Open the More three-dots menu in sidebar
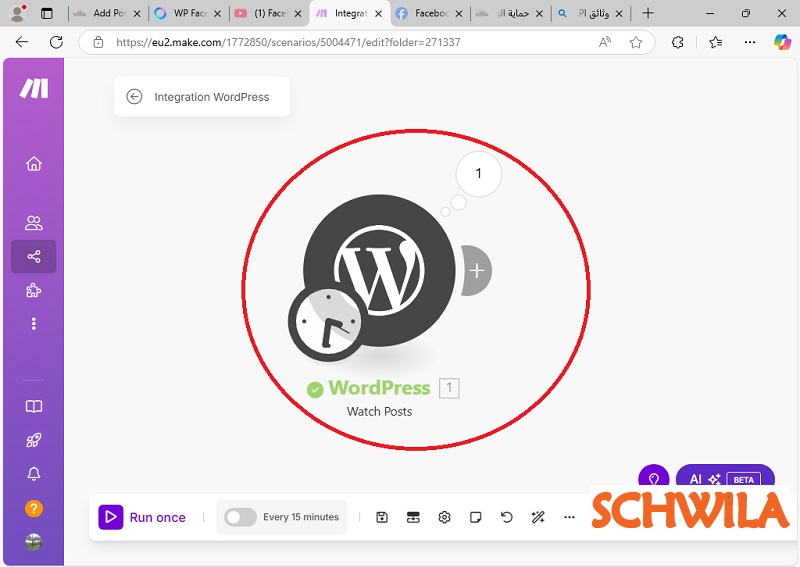Screen dimensions: 800x567 click(34, 324)
